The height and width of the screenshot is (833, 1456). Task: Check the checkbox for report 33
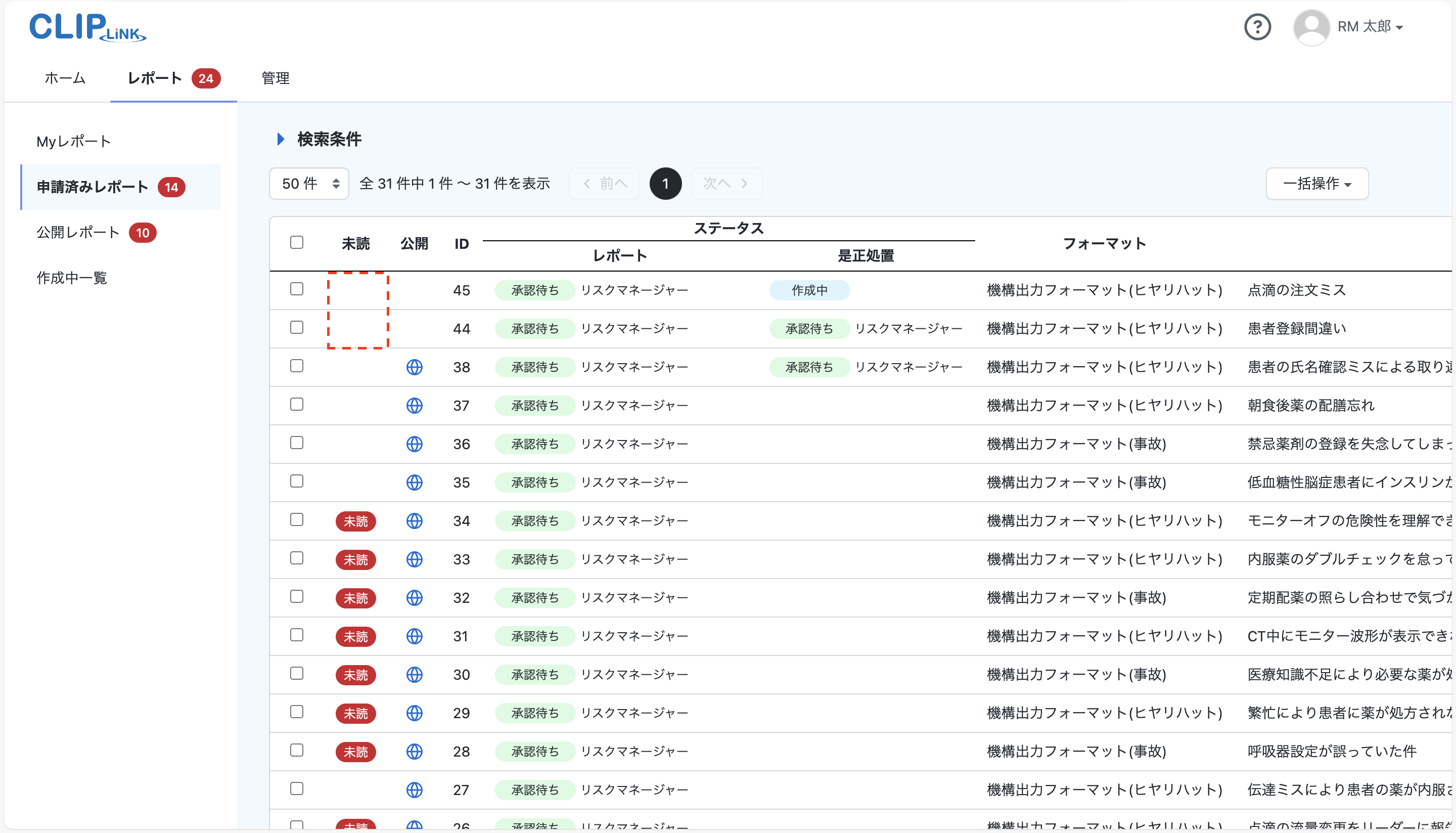pos(297,558)
